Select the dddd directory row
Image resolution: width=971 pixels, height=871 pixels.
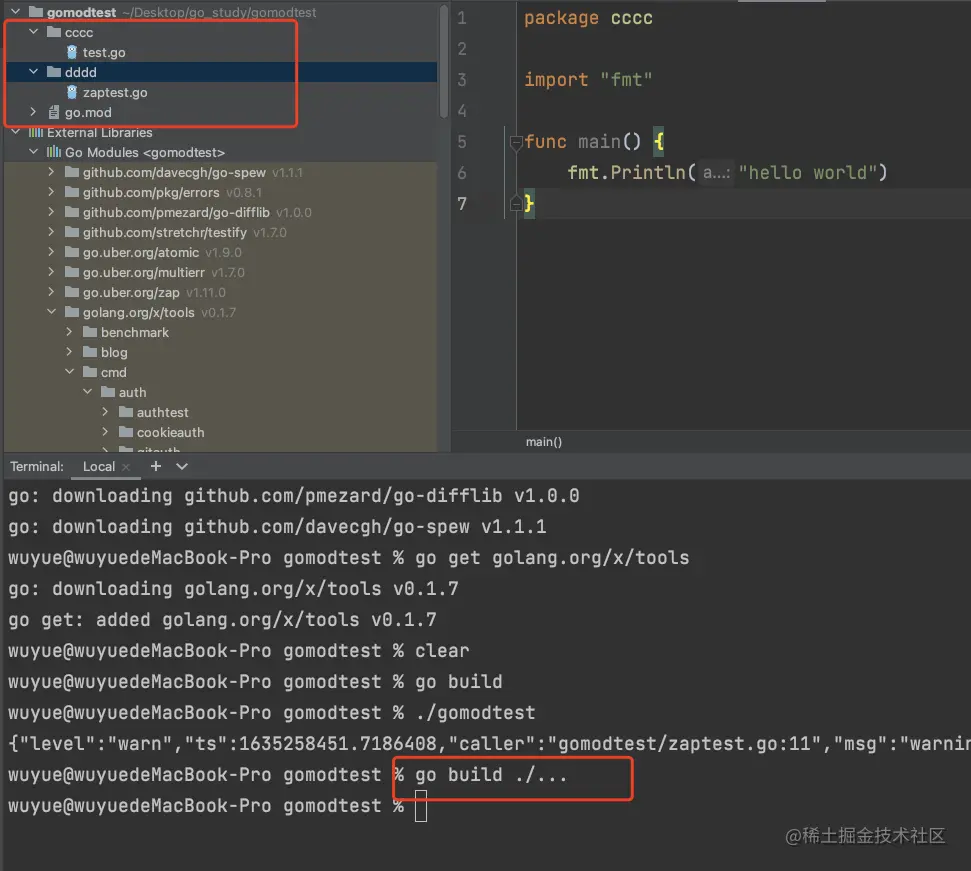coord(220,72)
